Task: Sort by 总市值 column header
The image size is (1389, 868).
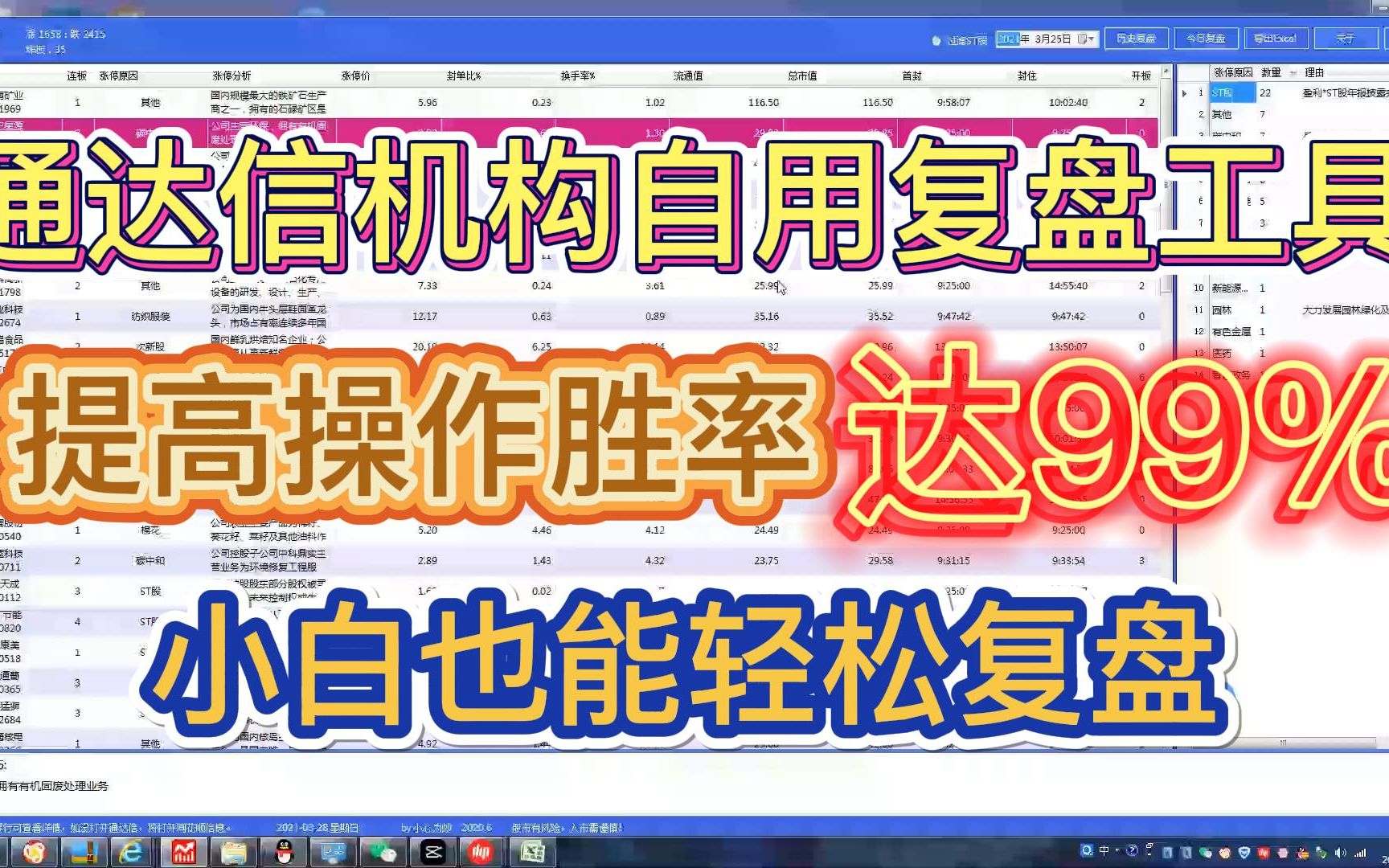Action: pyautogui.click(x=802, y=76)
